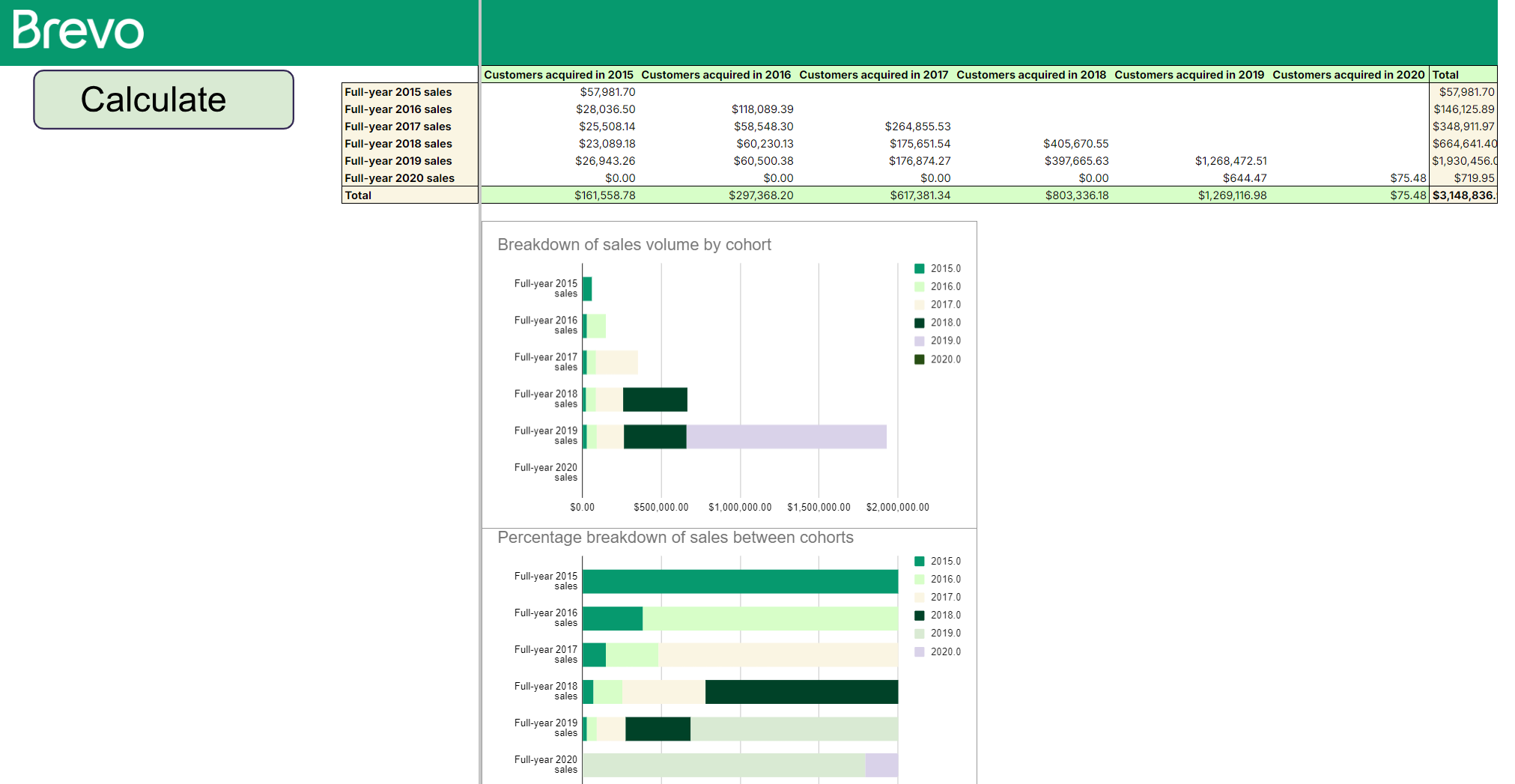Click the Brevo logo
The image size is (1515, 784).
(78, 30)
